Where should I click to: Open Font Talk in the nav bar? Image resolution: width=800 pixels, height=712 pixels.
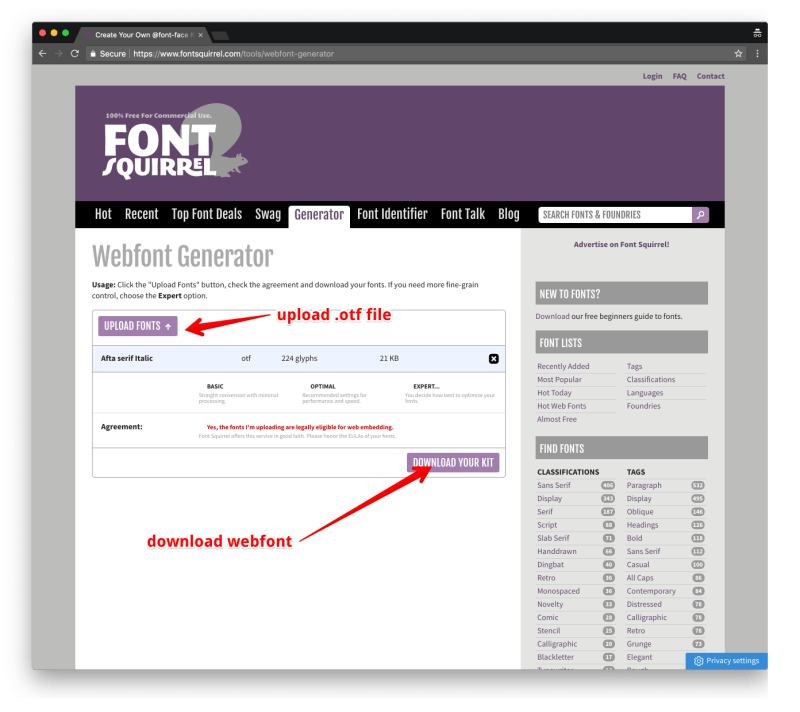(x=463, y=214)
